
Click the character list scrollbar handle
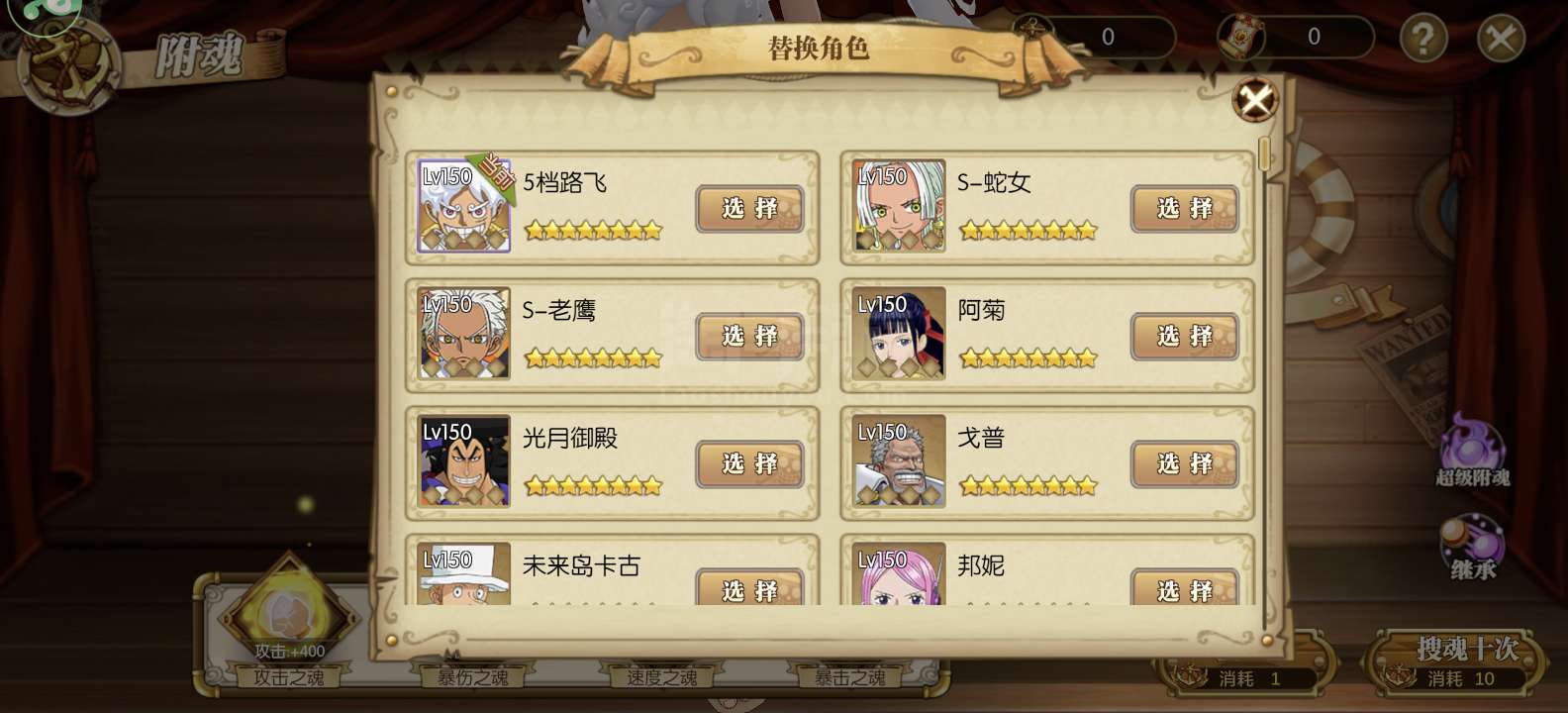pyautogui.click(x=1263, y=154)
